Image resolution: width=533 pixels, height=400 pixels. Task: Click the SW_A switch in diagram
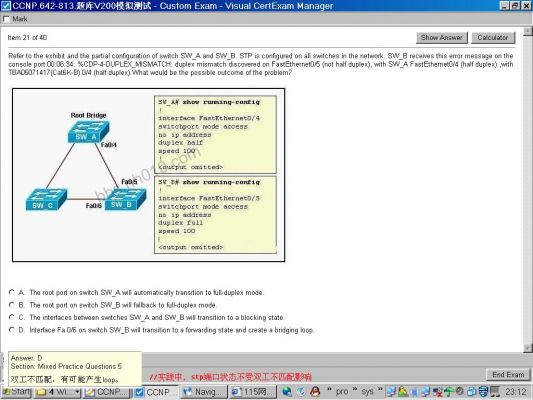pos(88,131)
